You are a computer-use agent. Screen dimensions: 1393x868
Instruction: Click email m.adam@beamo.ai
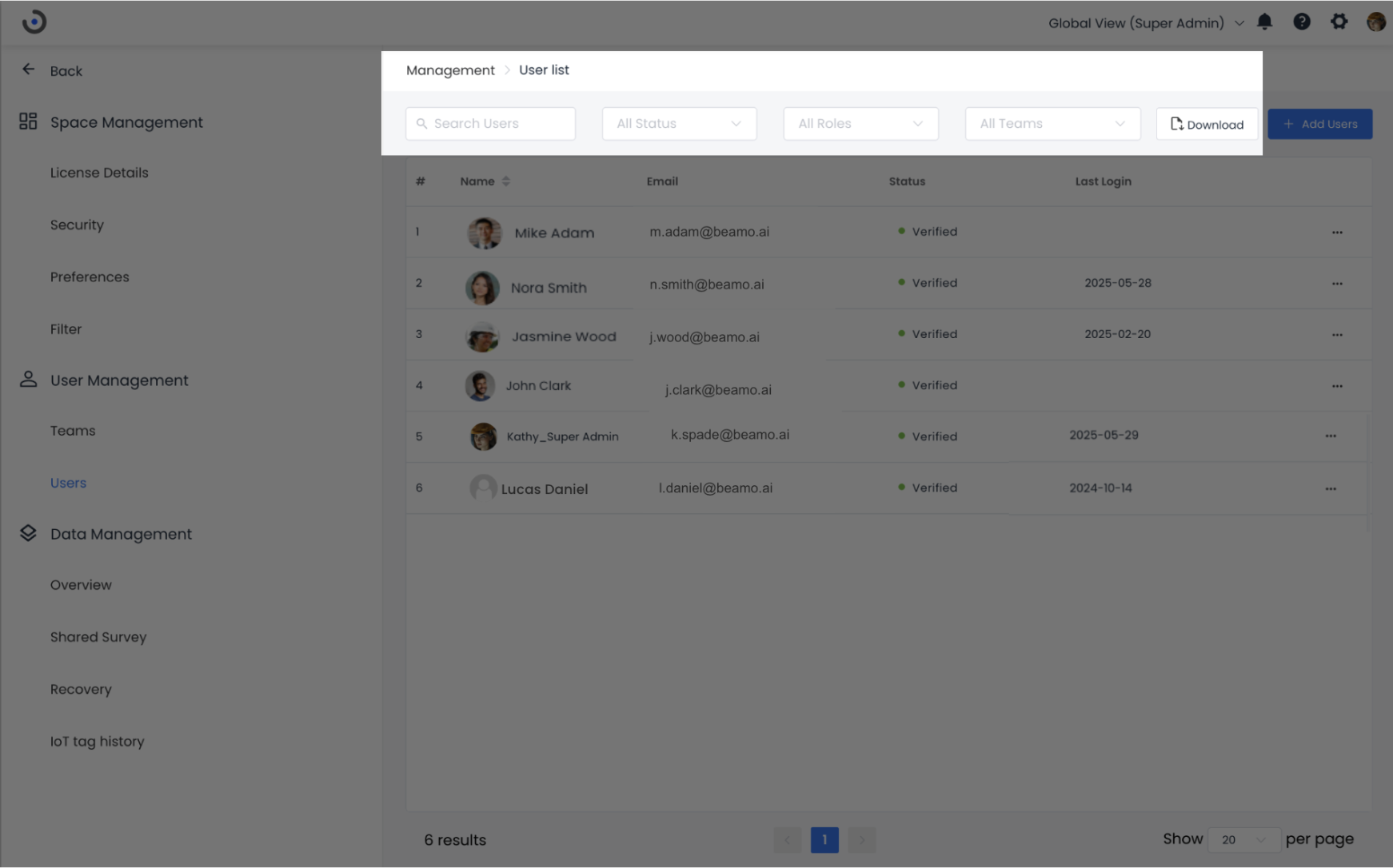(x=709, y=232)
